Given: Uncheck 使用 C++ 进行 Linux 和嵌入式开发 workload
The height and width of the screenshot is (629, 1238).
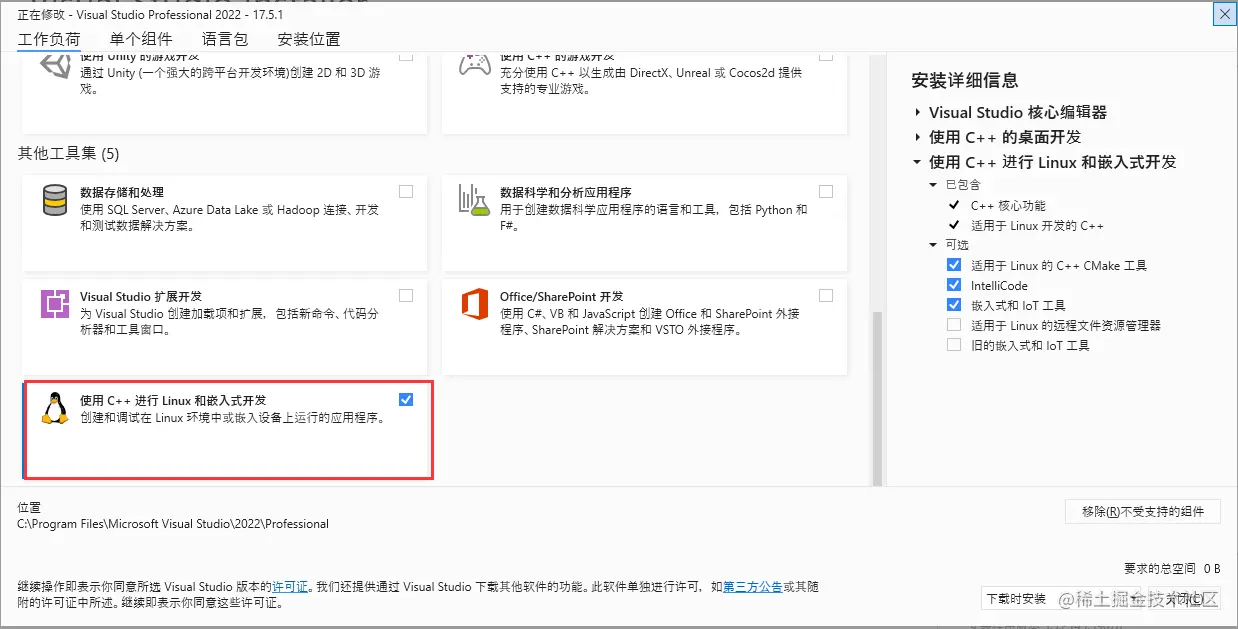Looking at the screenshot, I should (406, 400).
